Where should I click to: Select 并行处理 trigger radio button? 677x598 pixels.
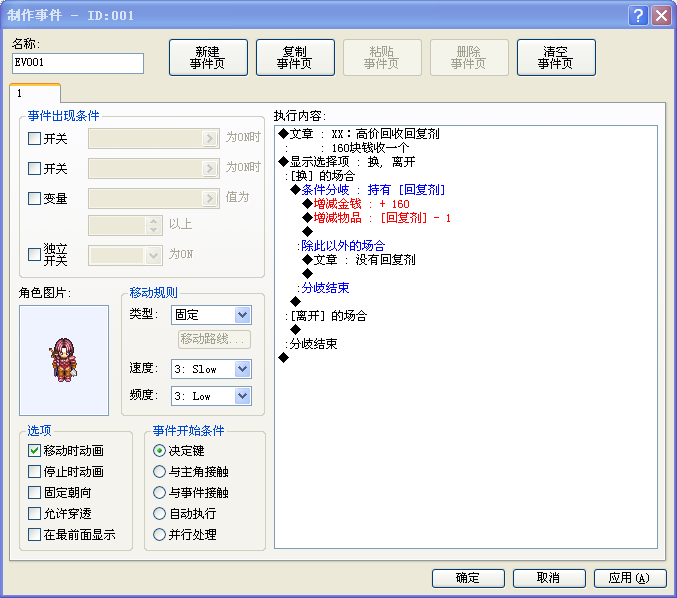coord(159,535)
